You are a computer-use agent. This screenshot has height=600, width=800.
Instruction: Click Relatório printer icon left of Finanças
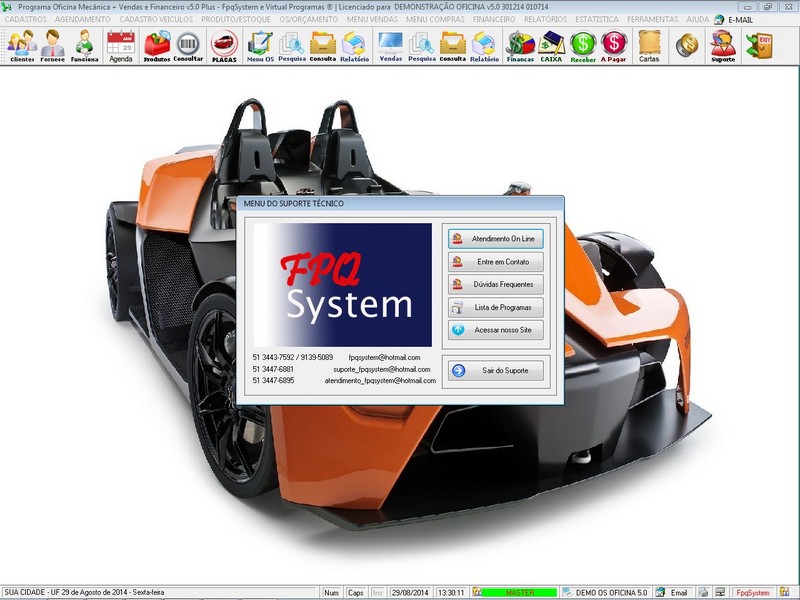click(484, 46)
